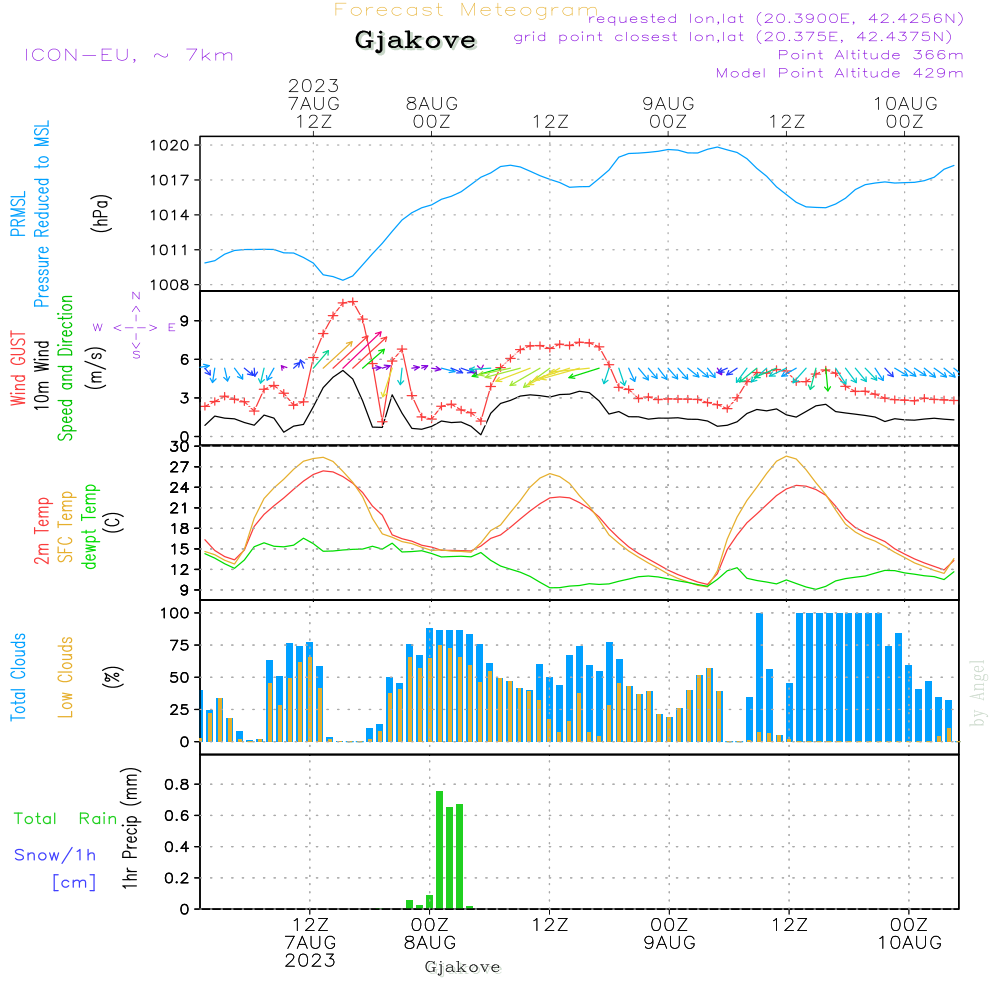Click the tallest green rain bar
The image size is (1000, 1000).
439,849
